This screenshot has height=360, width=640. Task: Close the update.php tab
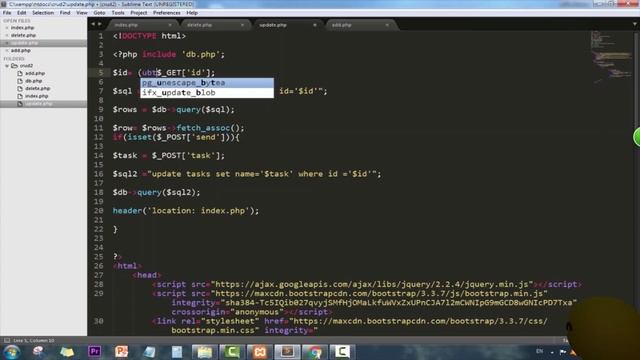point(315,25)
